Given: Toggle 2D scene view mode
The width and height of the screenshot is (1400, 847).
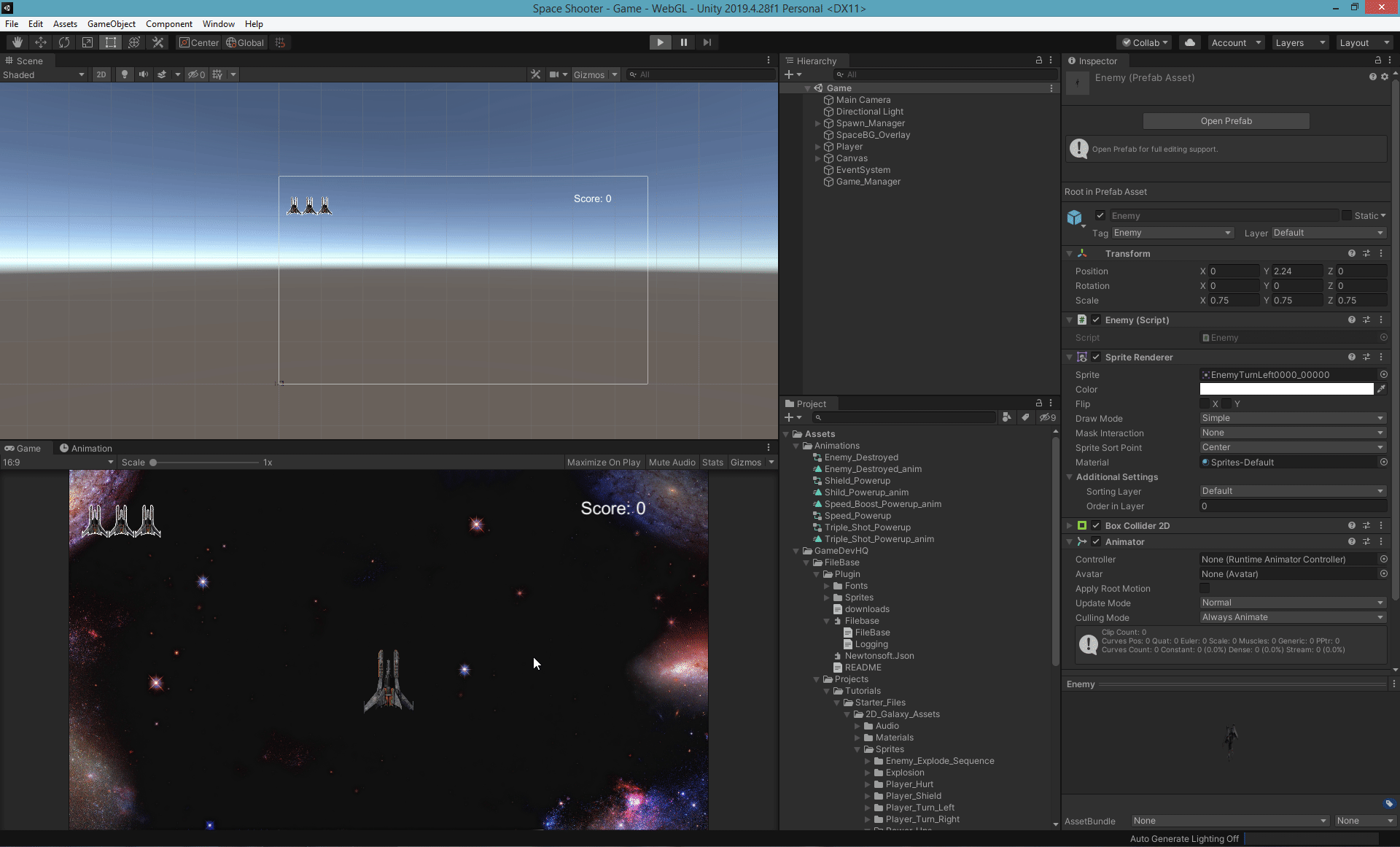Looking at the screenshot, I should pyautogui.click(x=101, y=74).
